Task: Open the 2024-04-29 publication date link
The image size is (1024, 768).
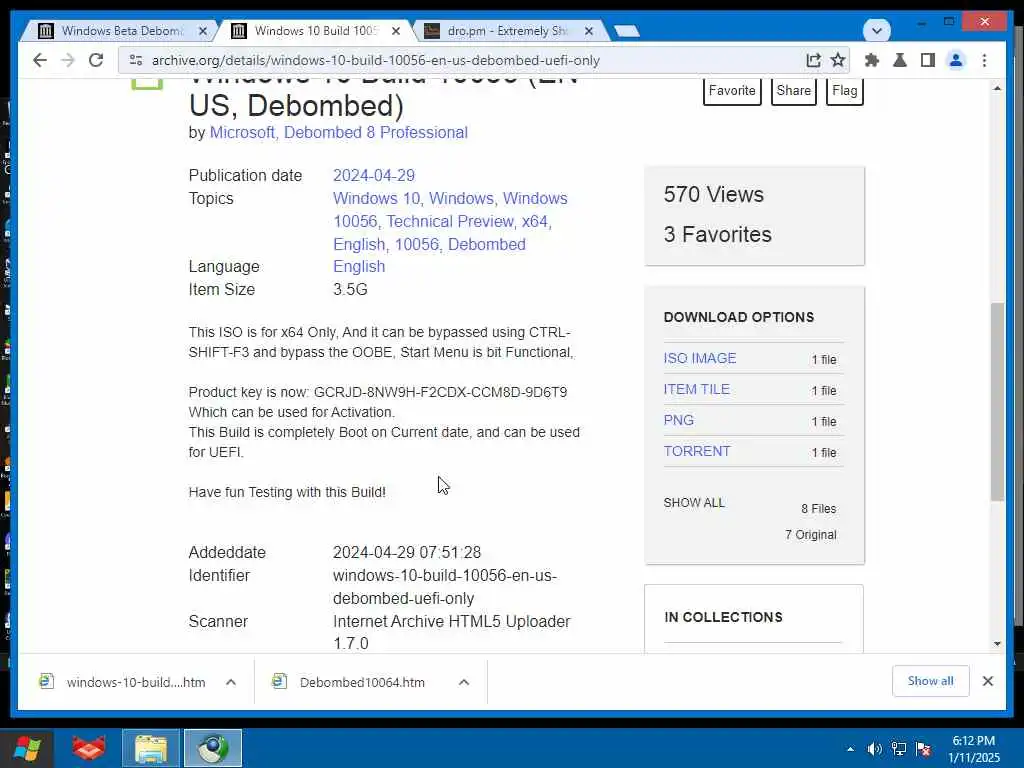Action: (374, 176)
